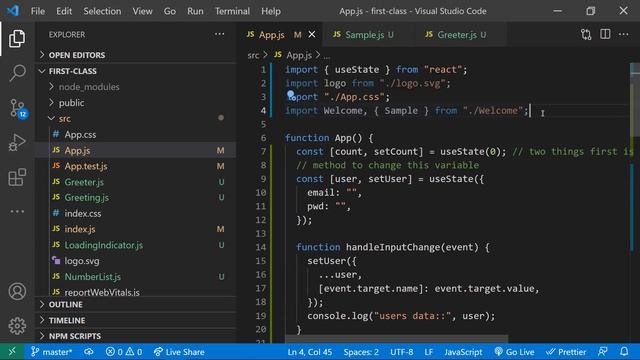640x360 pixels.
Task: Expand the Open Editors section
Action: [137, 55]
